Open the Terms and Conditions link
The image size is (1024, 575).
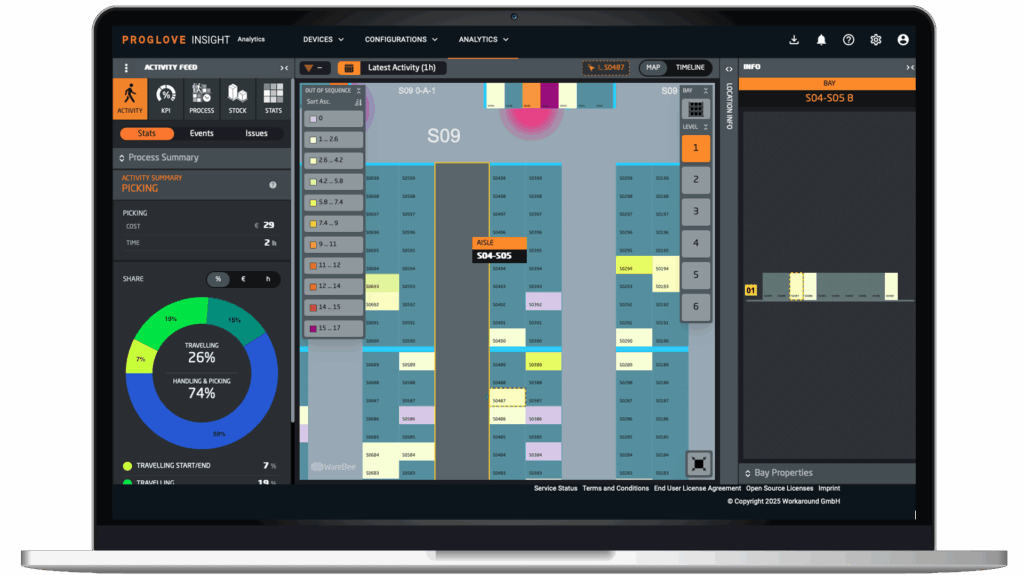tap(616, 489)
